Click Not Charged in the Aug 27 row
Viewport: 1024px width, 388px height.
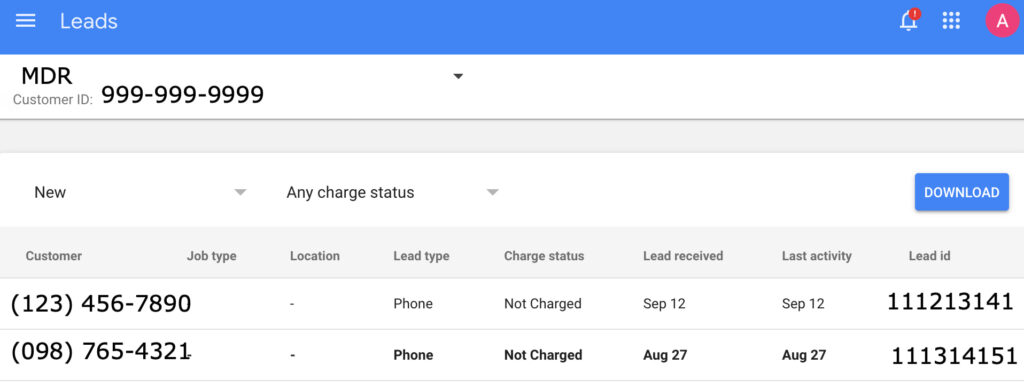(x=543, y=355)
